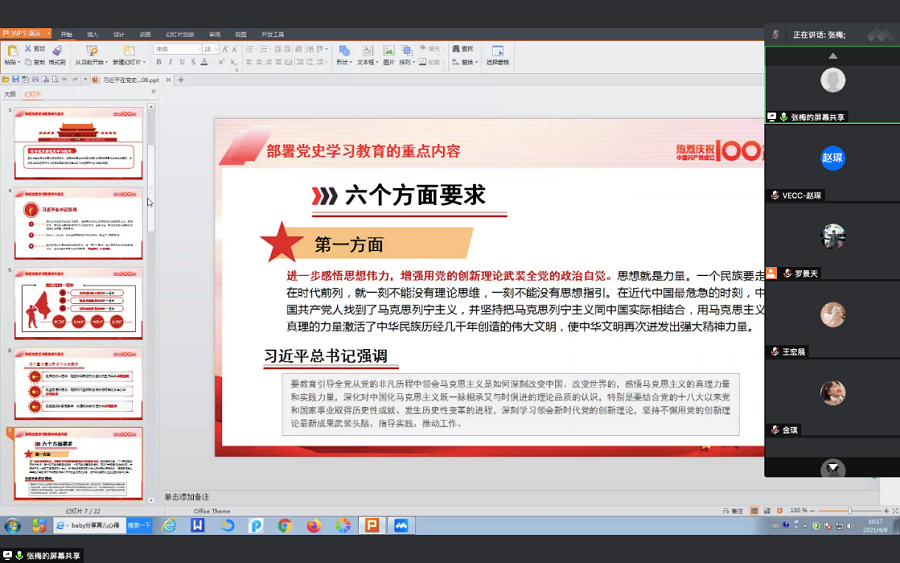Switch to the 插入 (Insert) ribbon tab
This screenshot has width=900, height=563.
click(x=93, y=34)
